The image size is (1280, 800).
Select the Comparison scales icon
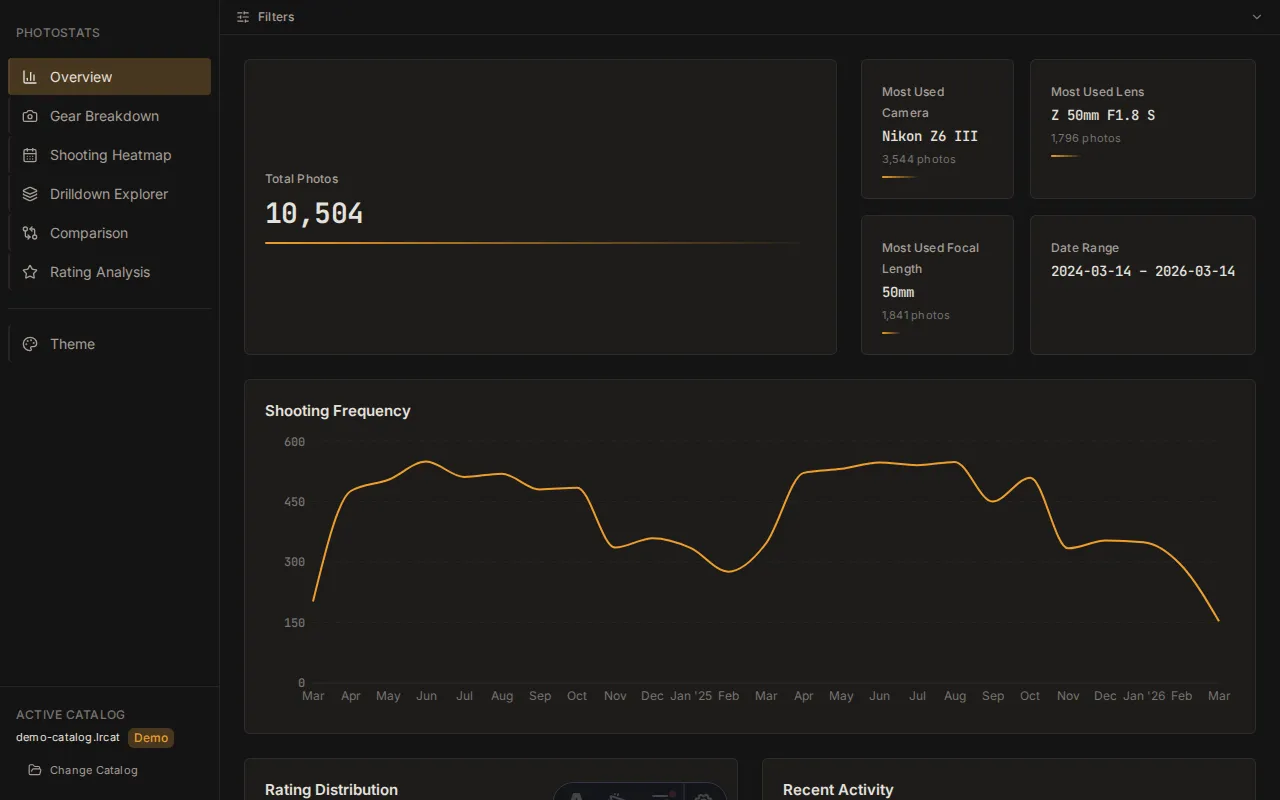pos(30,233)
